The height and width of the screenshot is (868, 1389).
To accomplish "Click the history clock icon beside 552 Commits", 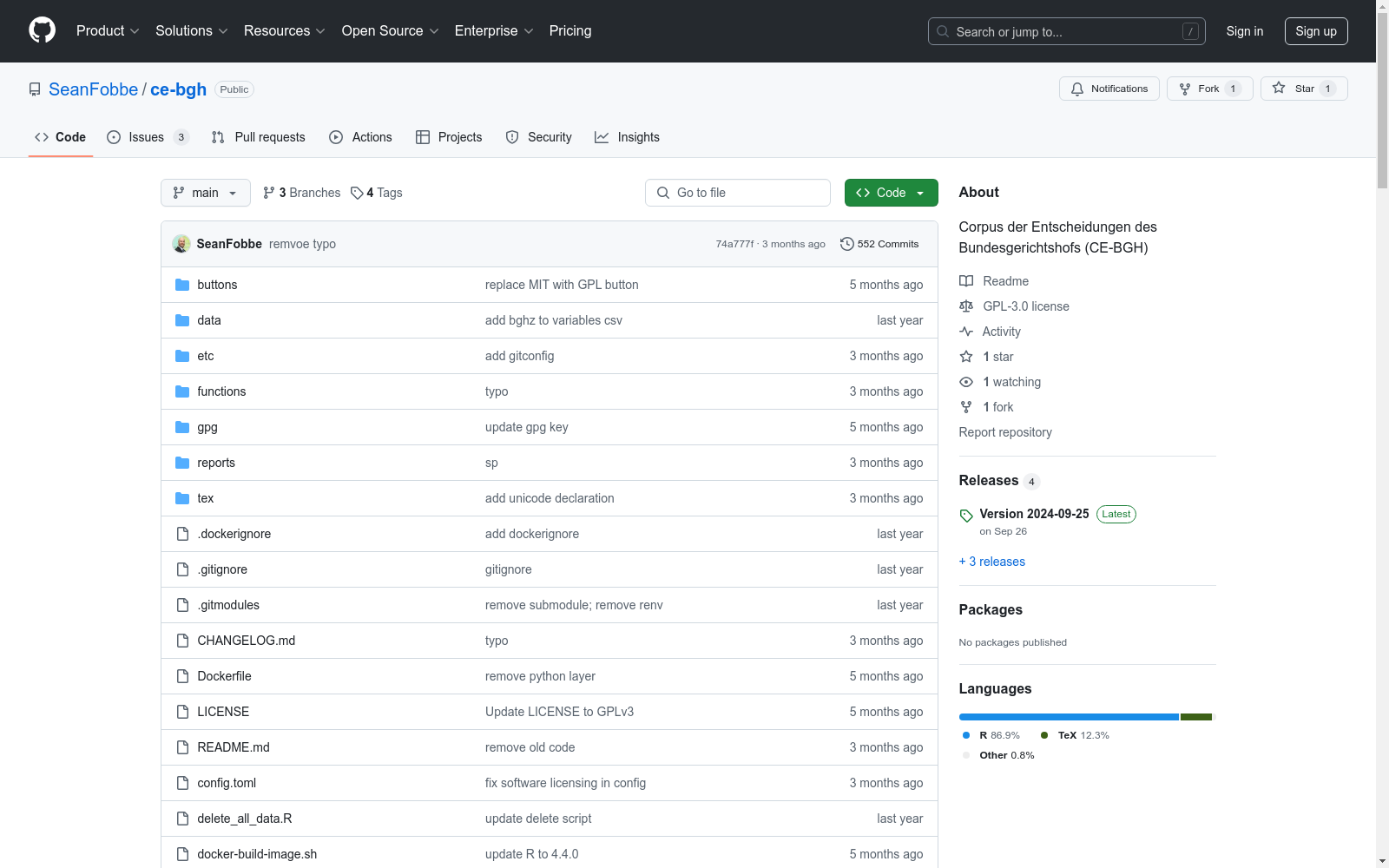I will click(x=847, y=244).
